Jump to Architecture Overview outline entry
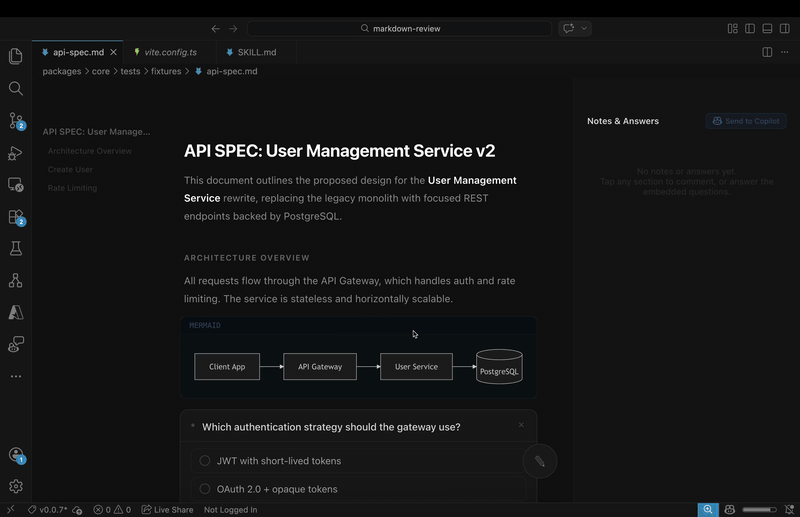Screen dimensions: 800x517 point(90,151)
